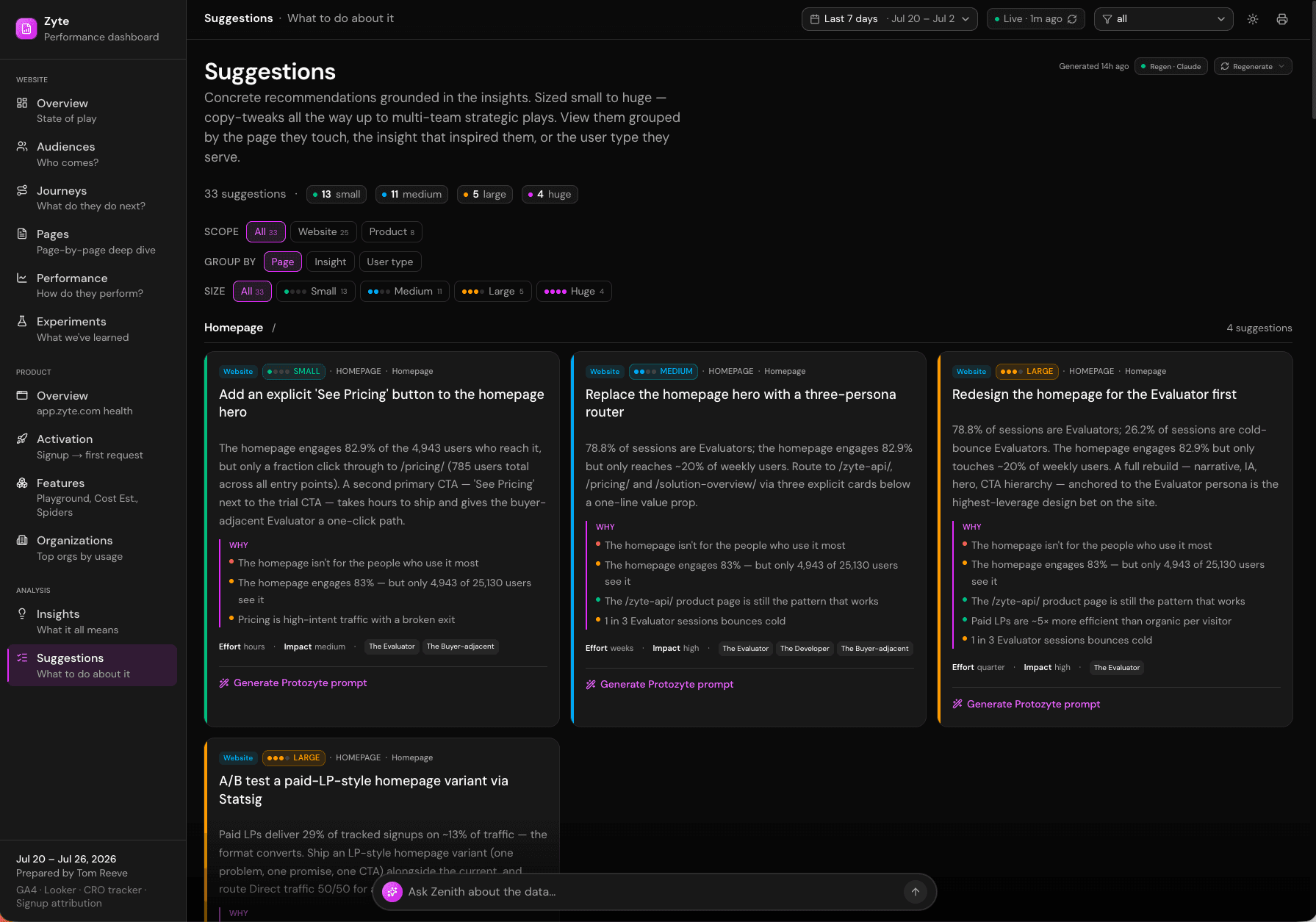The image size is (1316, 922).
Task: Open Journeys via the route icon
Action: [22, 190]
